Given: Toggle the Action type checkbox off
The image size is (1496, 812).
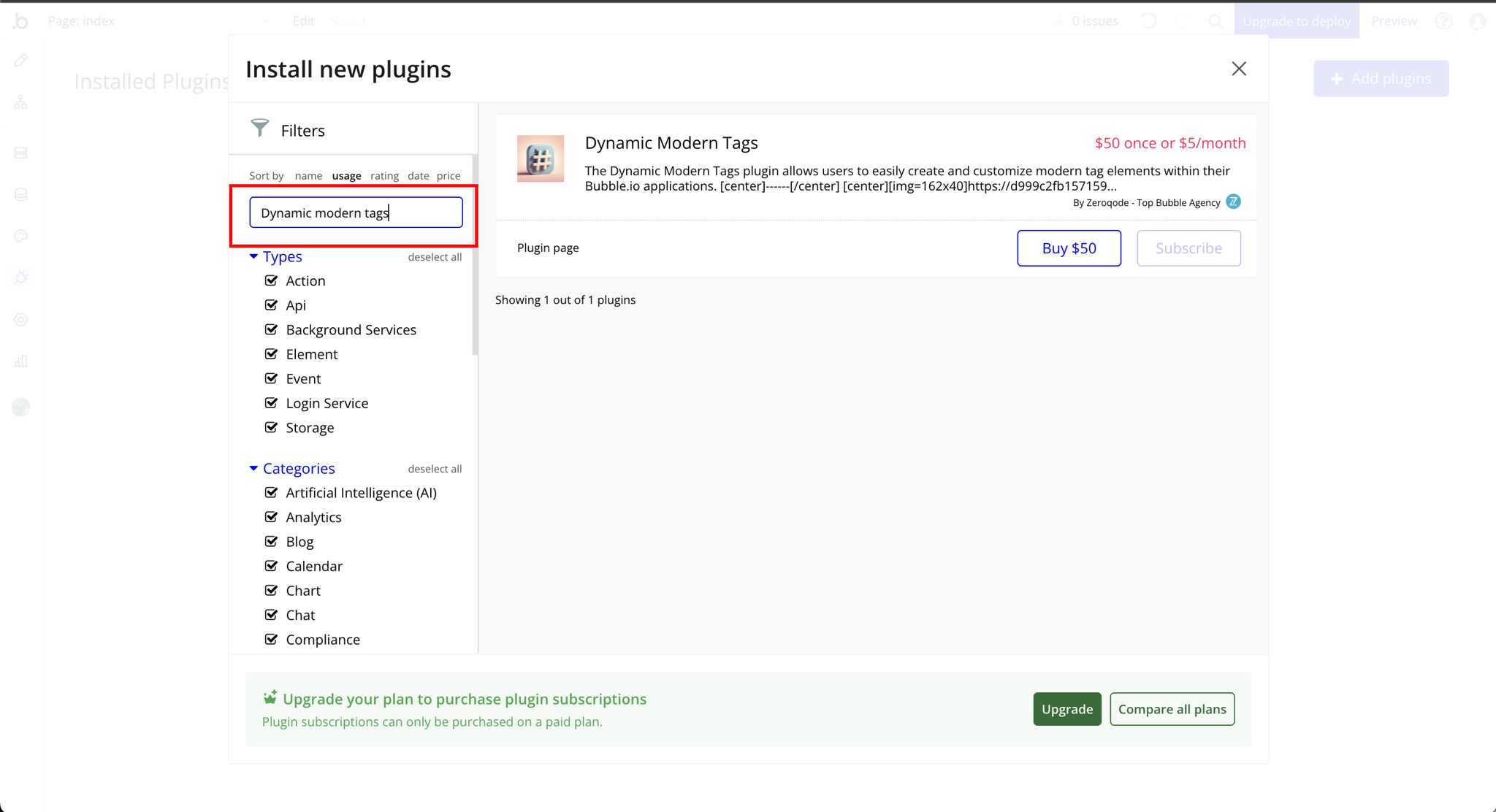Looking at the screenshot, I should click(273, 280).
